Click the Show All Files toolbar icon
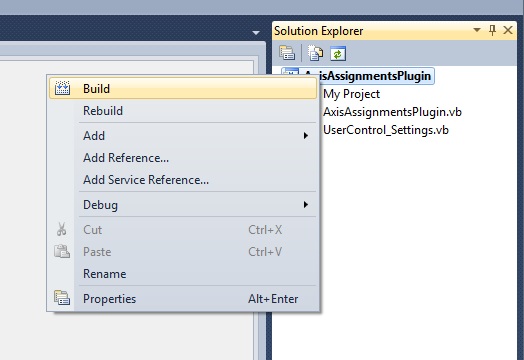 (x=315, y=53)
